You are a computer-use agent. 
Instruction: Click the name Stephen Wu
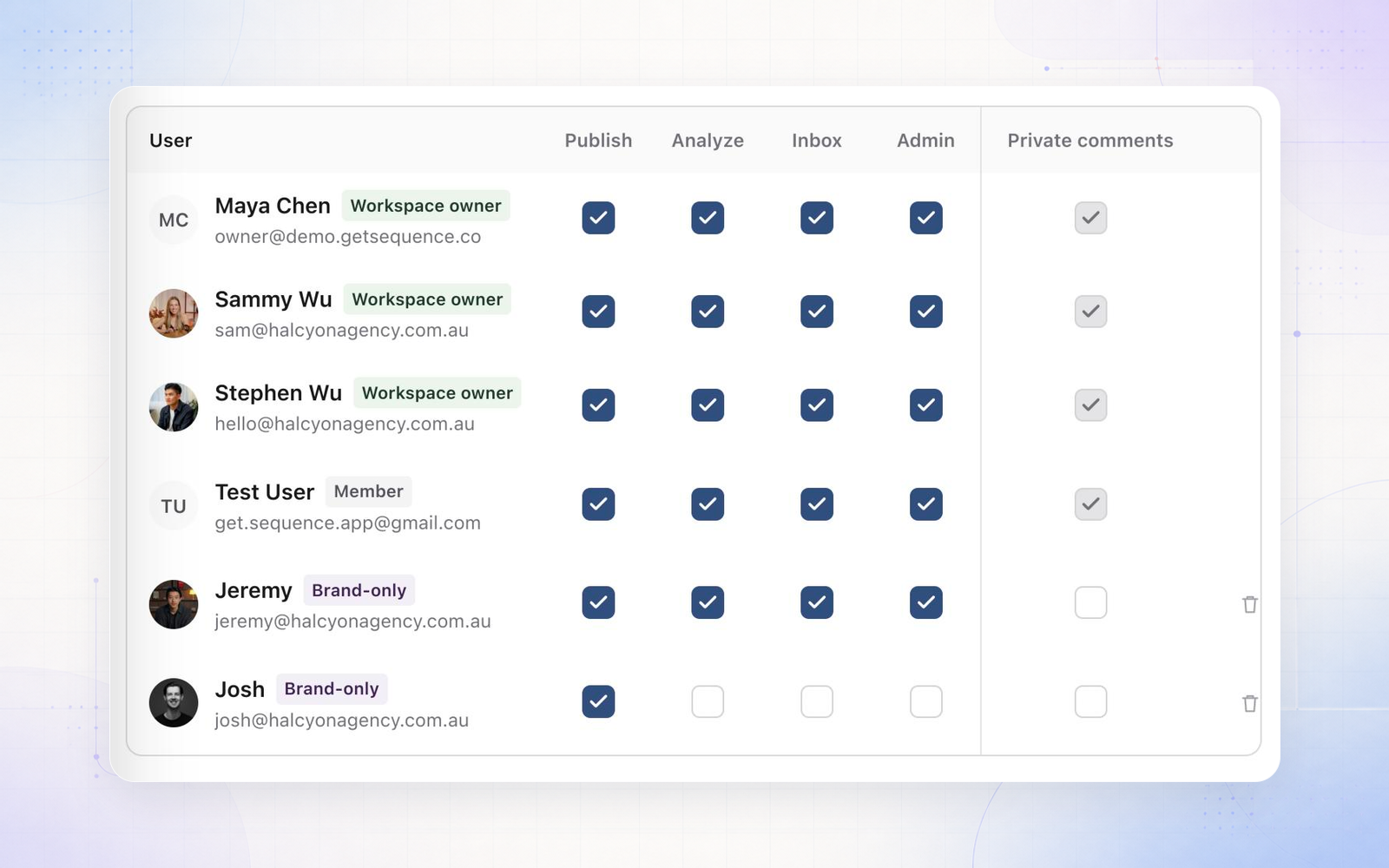(x=278, y=393)
